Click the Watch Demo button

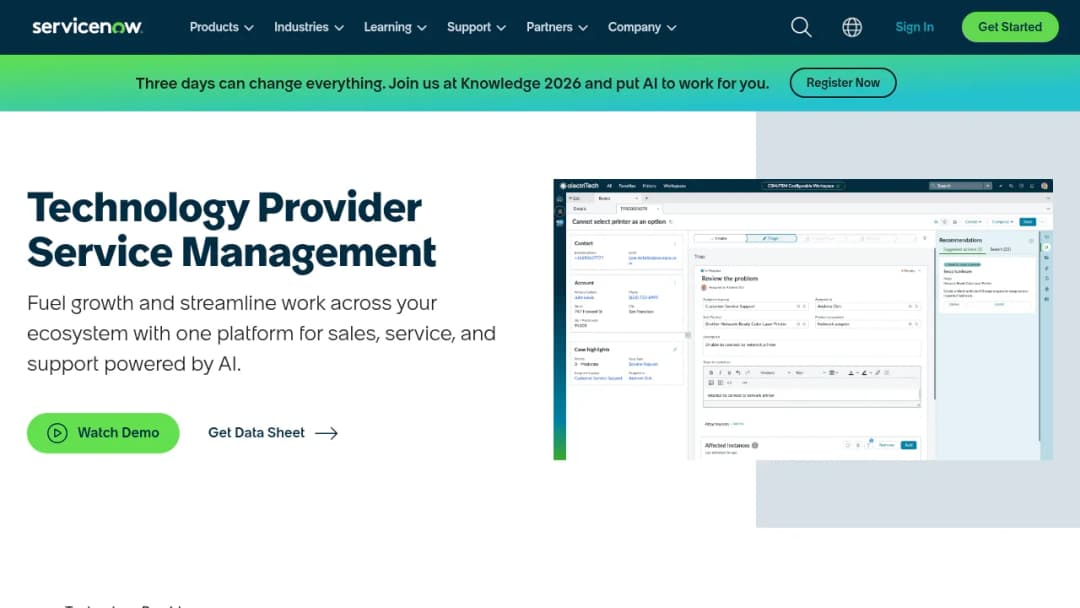tap(103, 432)
